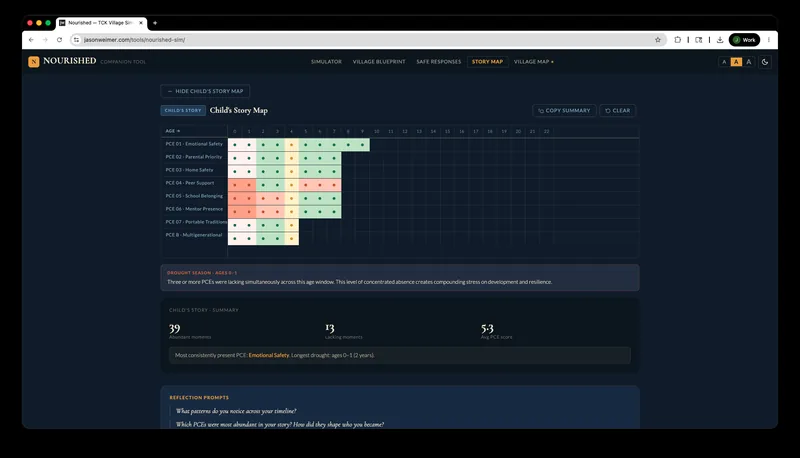Image resolution: width=800 pixels, height=458 pixels.
Task: Toggle PCE 06 Mentor Presence cell at age 1
Action: (x=249, y=211)
